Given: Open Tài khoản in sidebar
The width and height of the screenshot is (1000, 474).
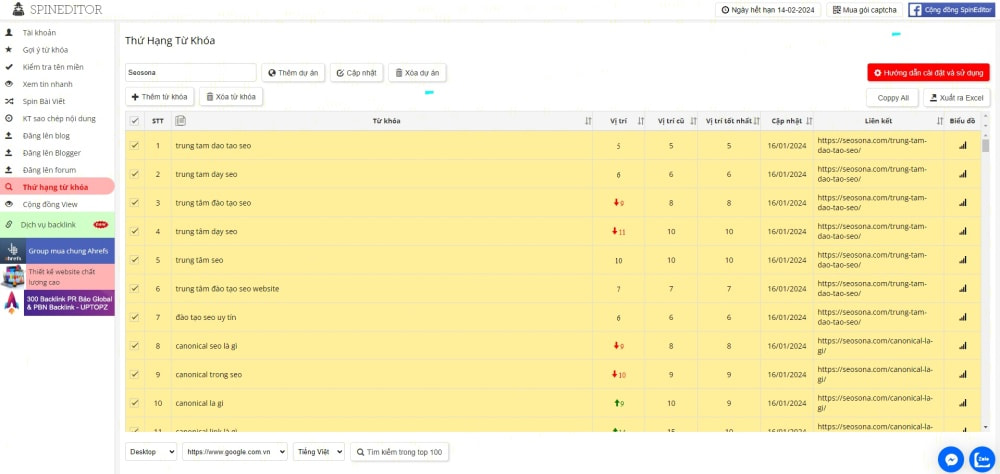Looking at the screenshot, I should pos(39,33).
